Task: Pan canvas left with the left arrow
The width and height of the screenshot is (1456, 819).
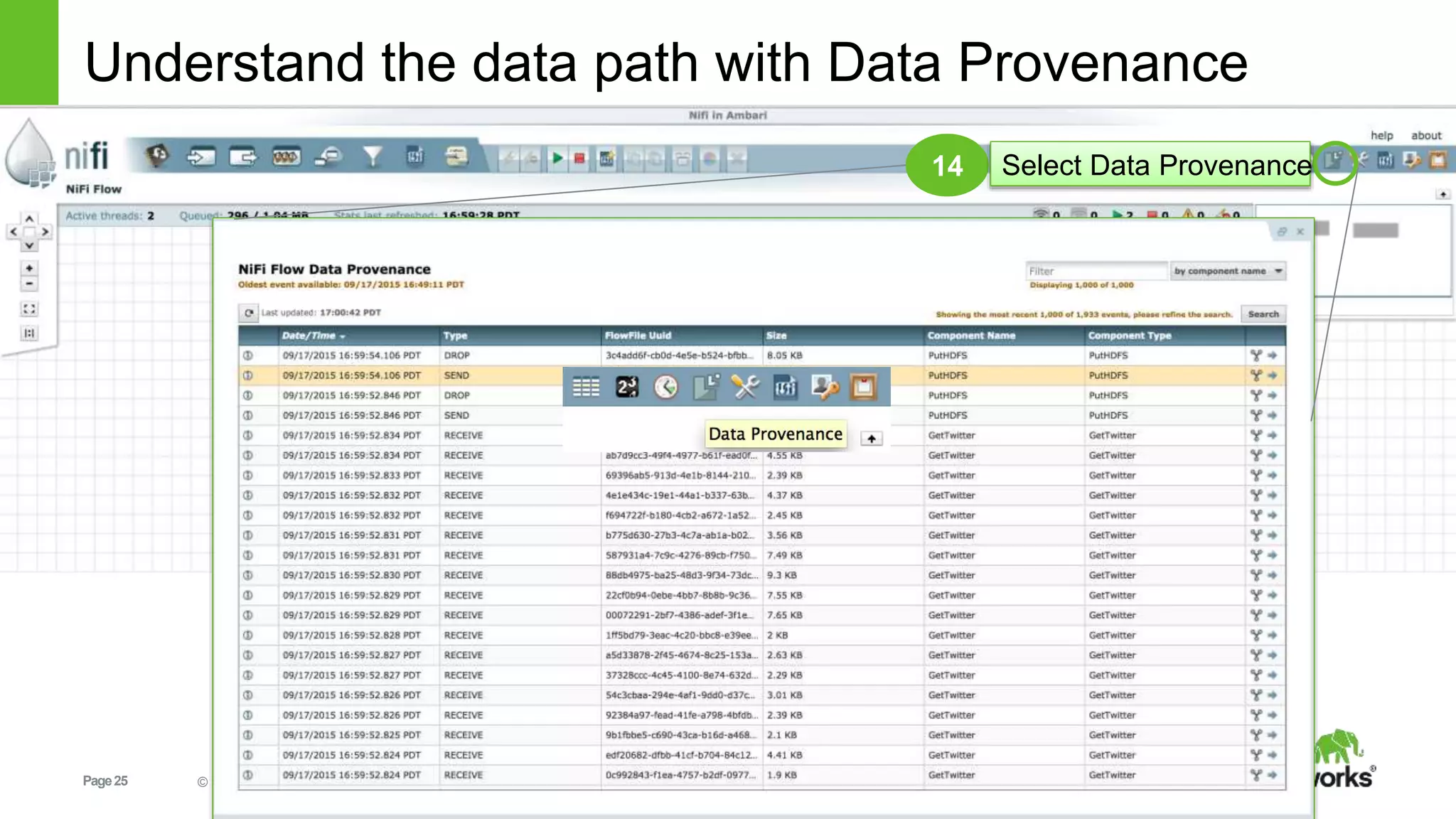Action: 14,232
